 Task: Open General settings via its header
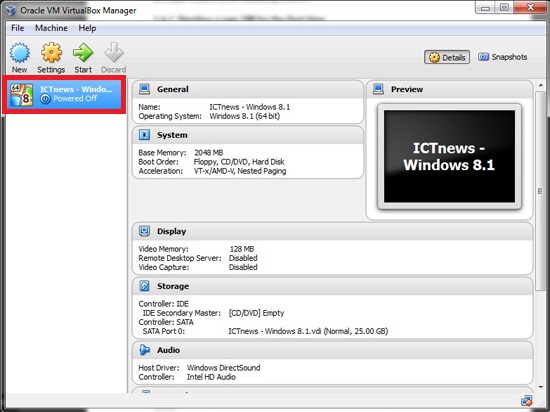pos(173,89)
